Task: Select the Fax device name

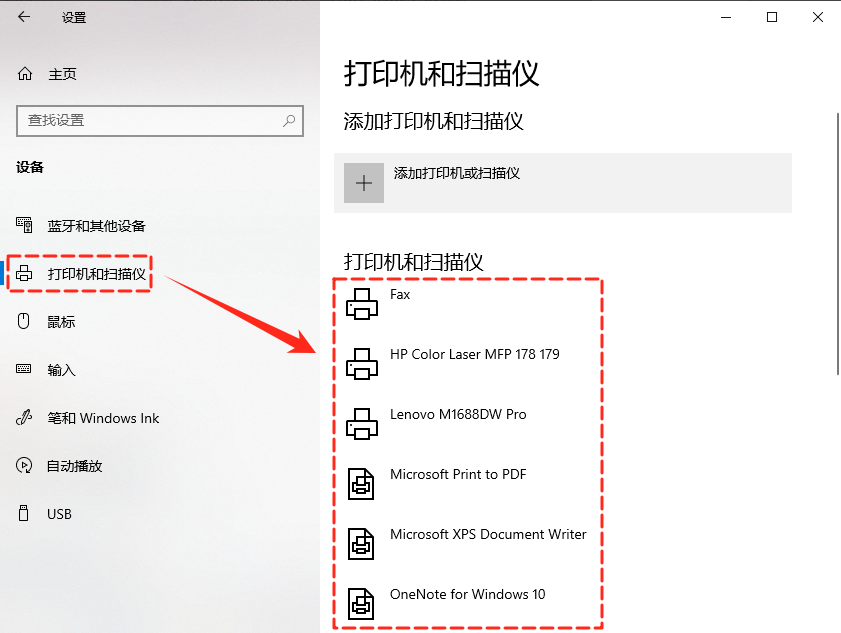Action: pyautogui.click(x=400, y=295)
